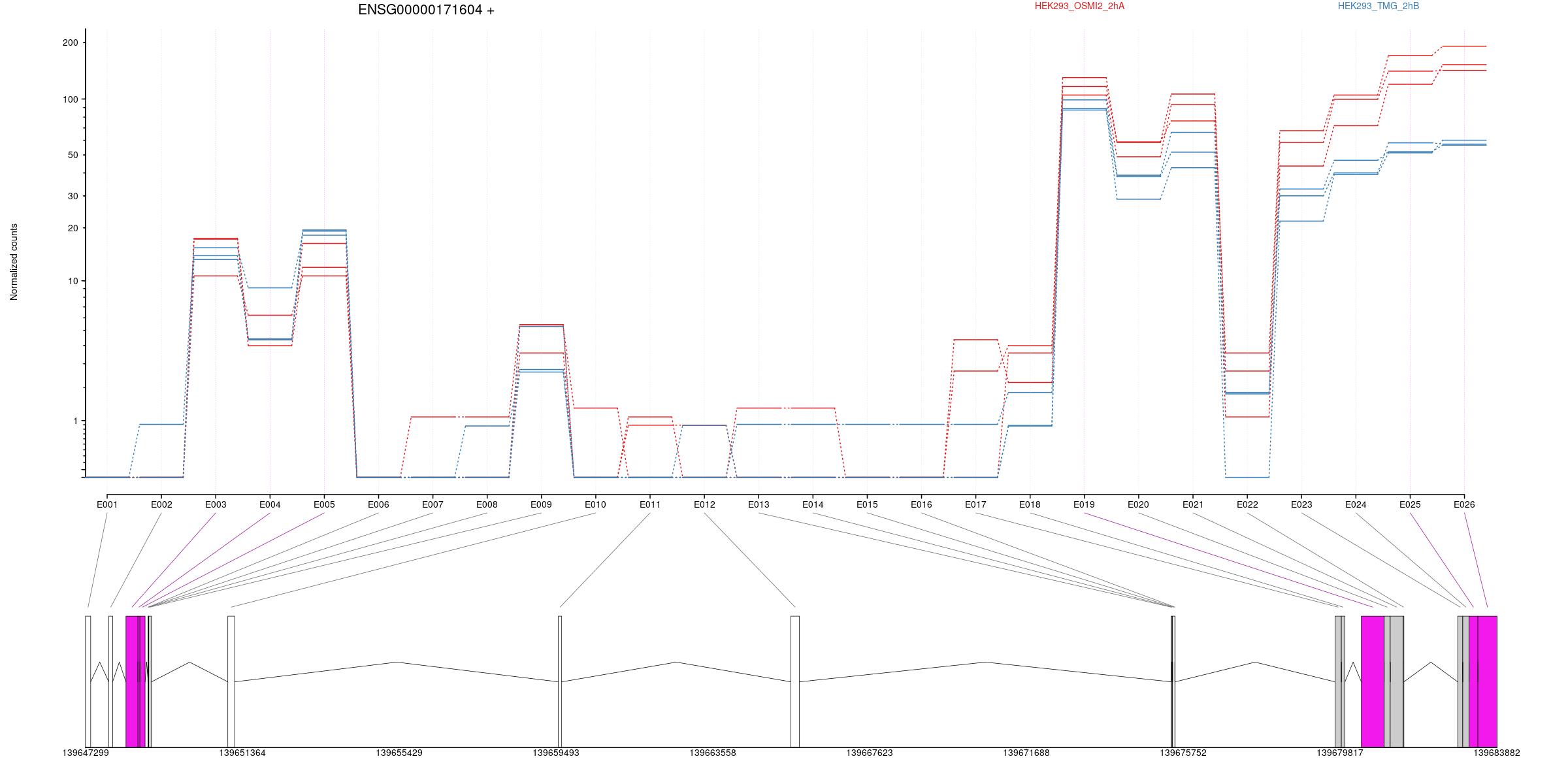This screenshot has height=784, width=1568.
Task: Click exon label E011
Action: click(650, 504)
